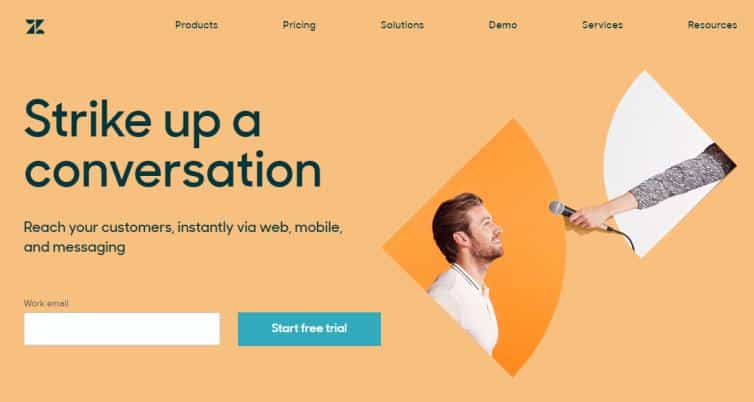754x402 pixels.
Task: Click the Zendesk logo icon
Action: (35, 26)
